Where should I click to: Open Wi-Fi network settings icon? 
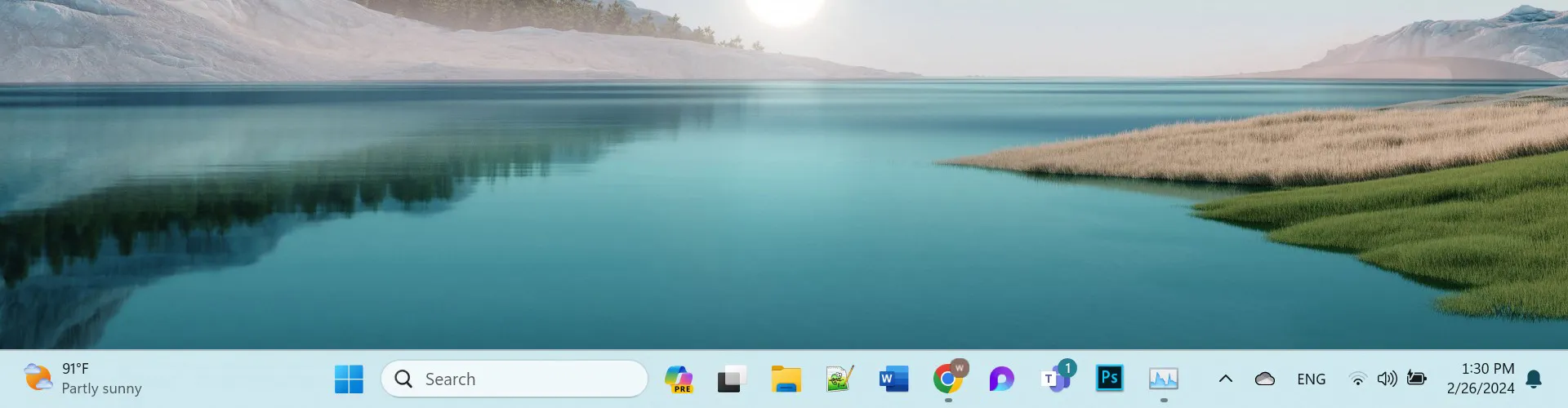(x=1357, y=379)
